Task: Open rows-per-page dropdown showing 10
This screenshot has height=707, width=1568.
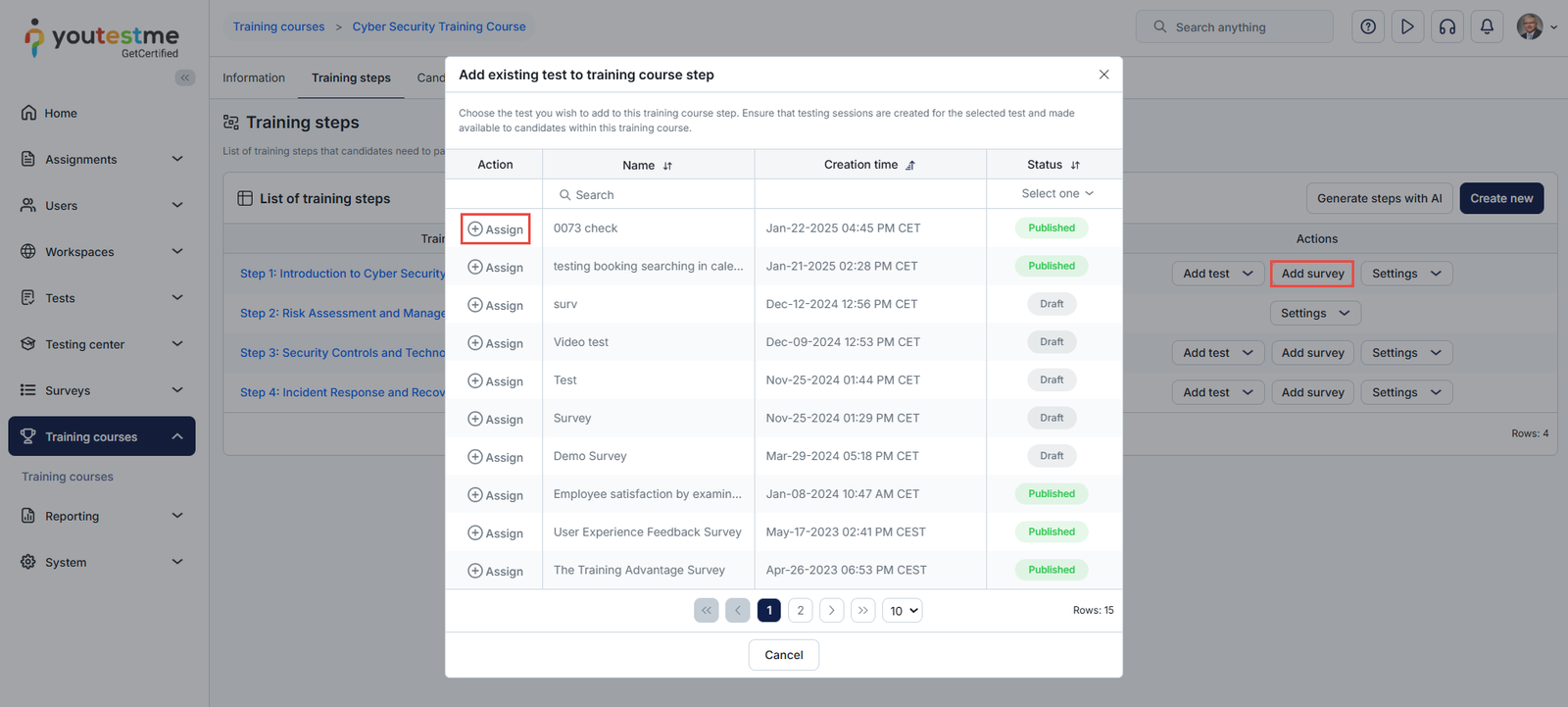Action: (903, 611)
